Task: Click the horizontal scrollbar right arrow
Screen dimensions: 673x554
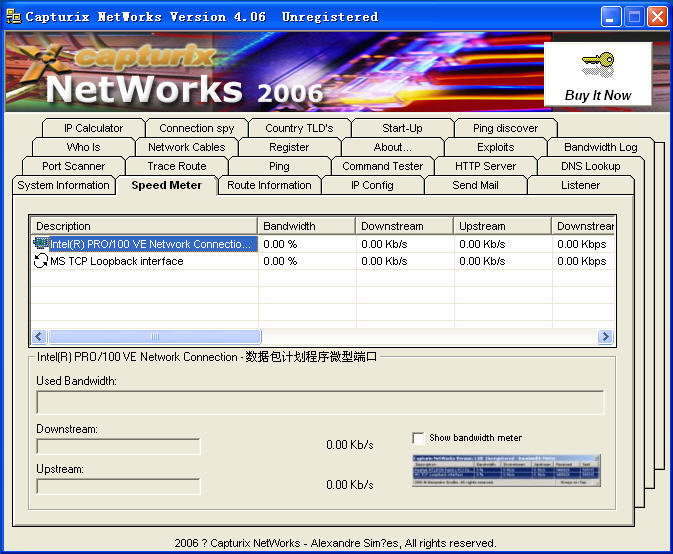Action: pos(605,336)
